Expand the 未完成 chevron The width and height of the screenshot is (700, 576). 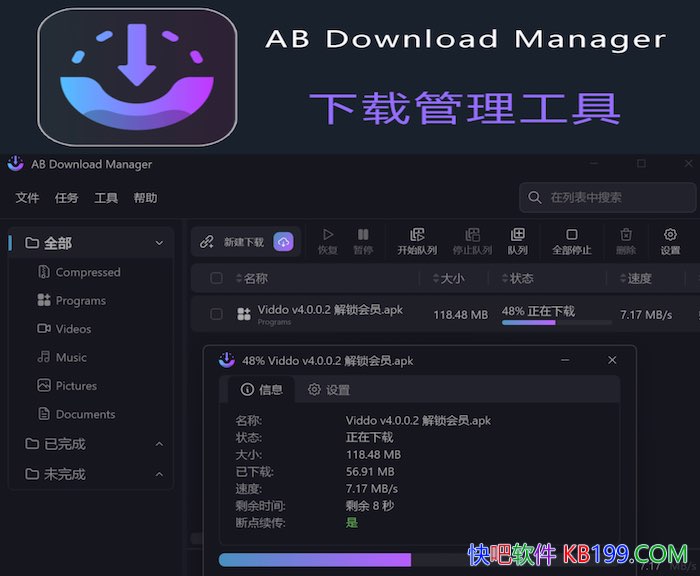(159, 474)
